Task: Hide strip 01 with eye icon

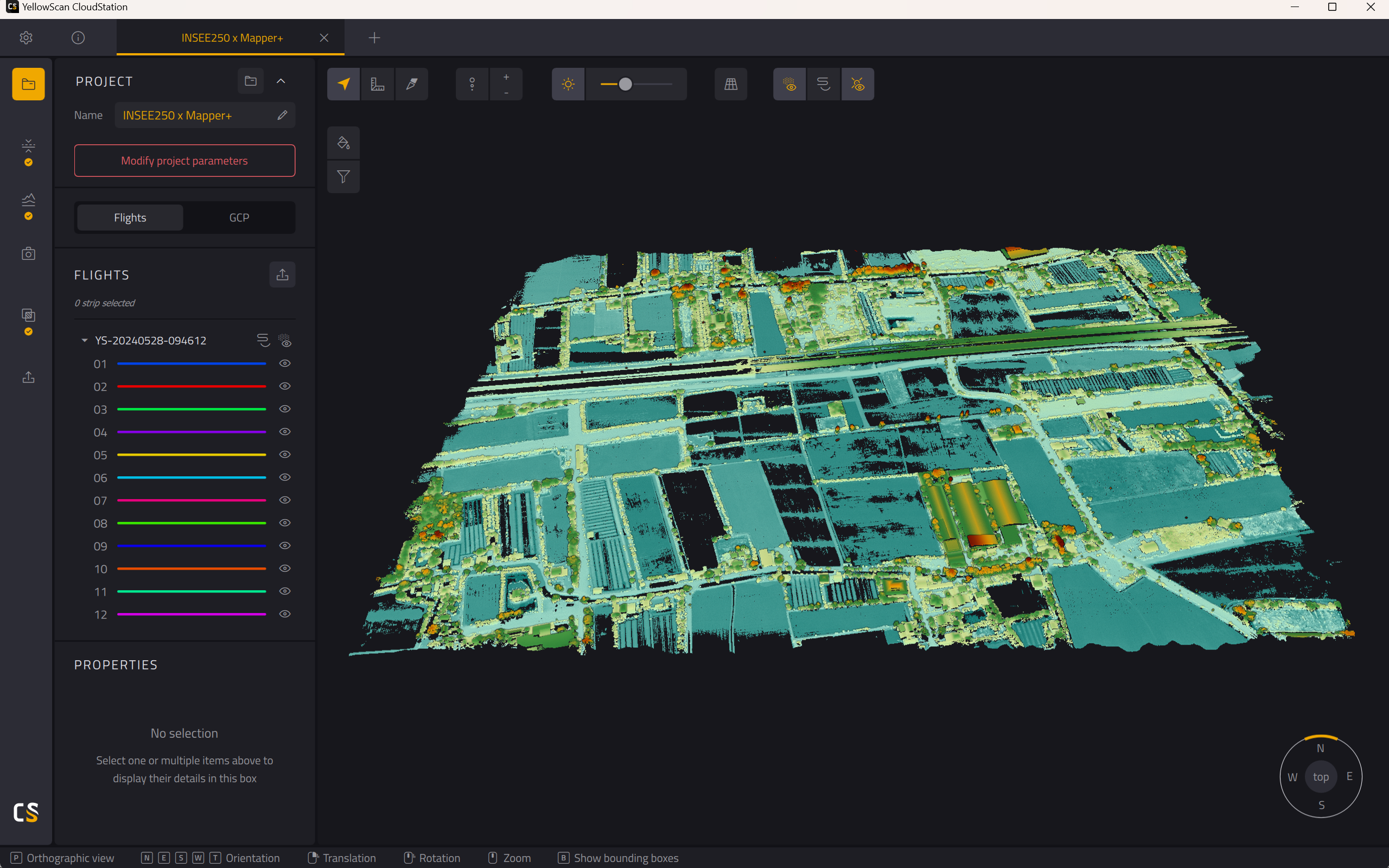Action: tap(285, 363)
